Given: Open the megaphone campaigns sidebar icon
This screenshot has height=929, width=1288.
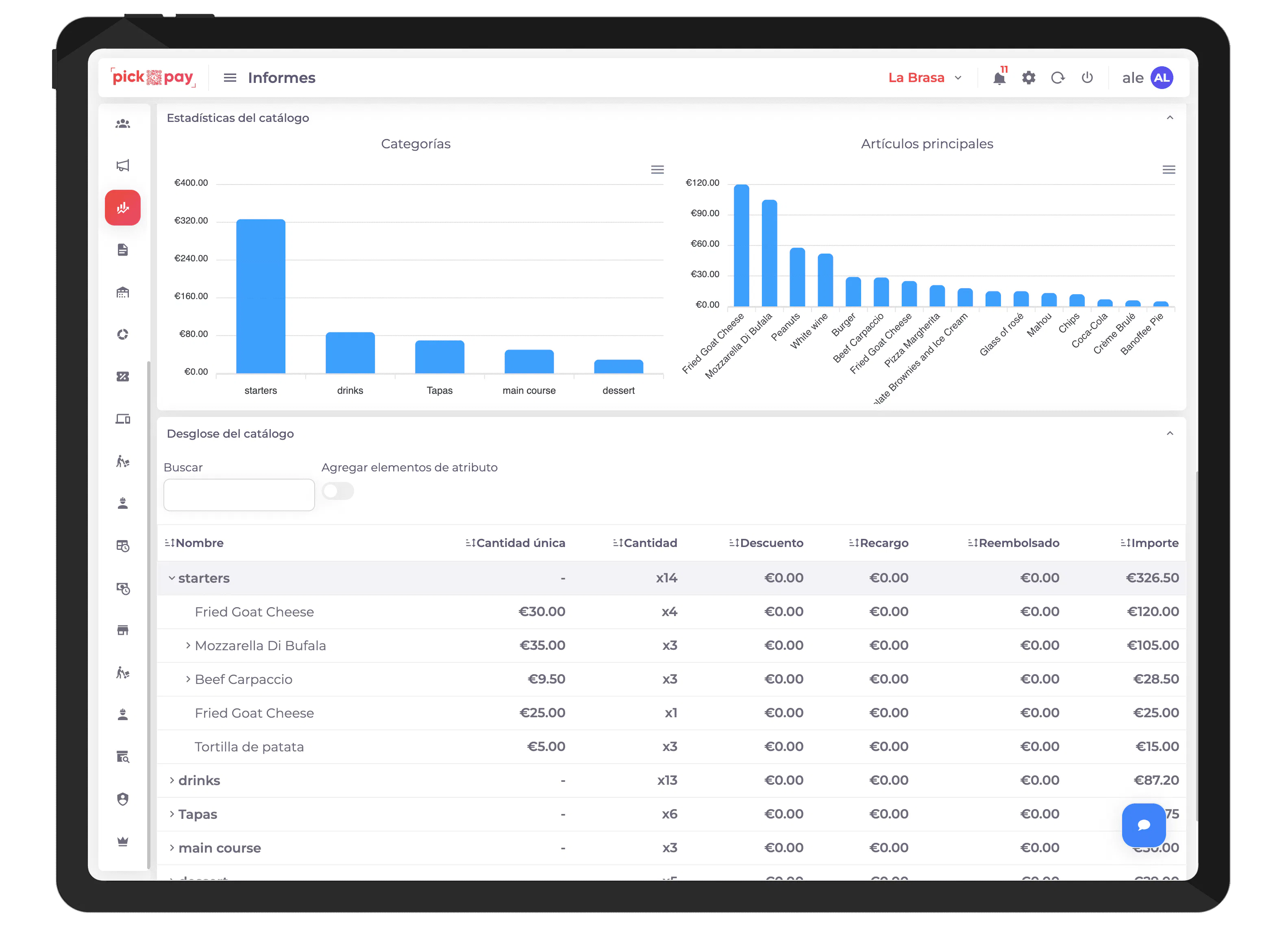Looking at the screenshot, I should tap(123, 166).
